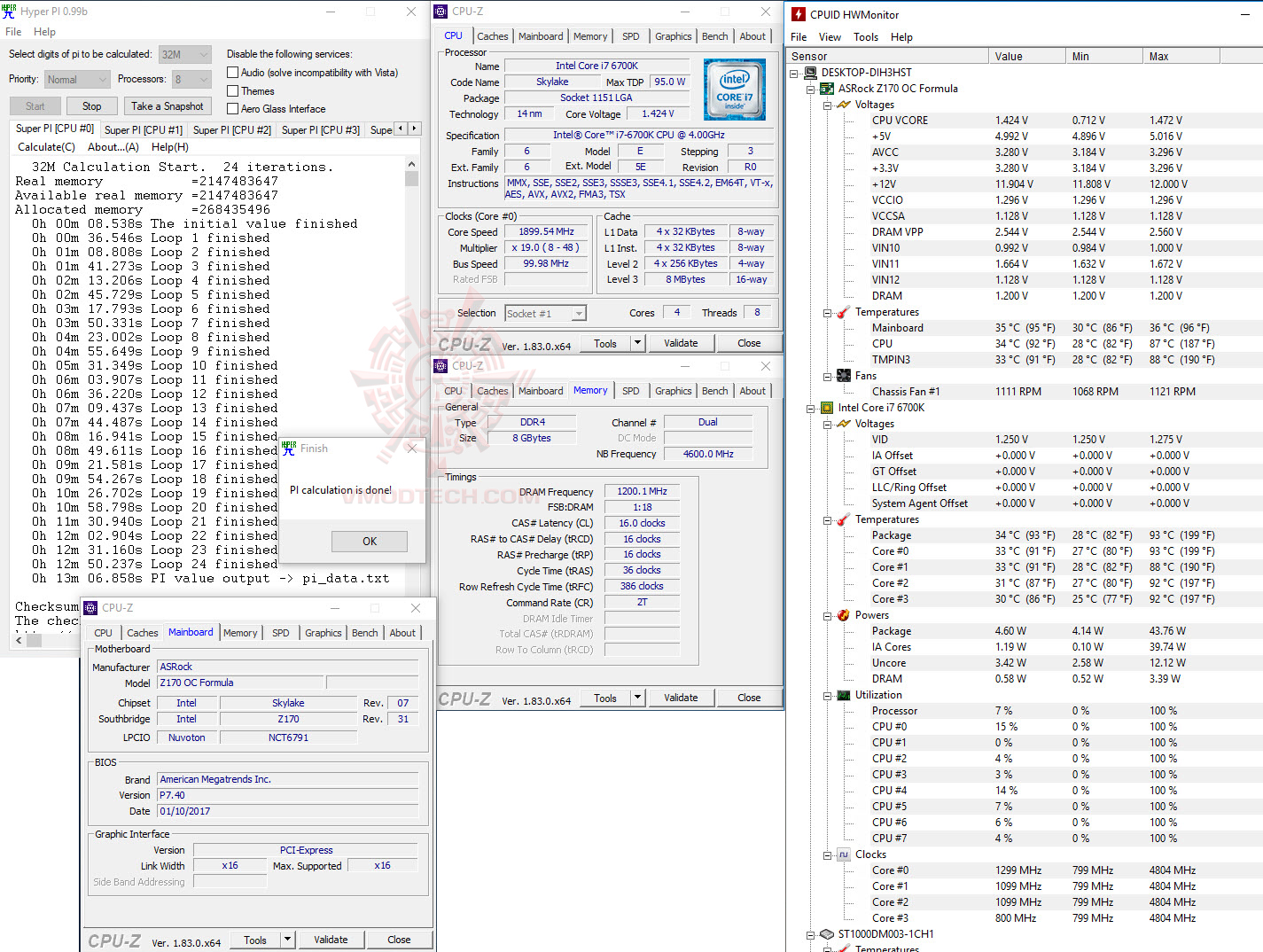Image resolution: width=1263 pixels, height=952 pixels.
Task: Open the Calculate(C) menu in Super PI
Action: point(46,147)
